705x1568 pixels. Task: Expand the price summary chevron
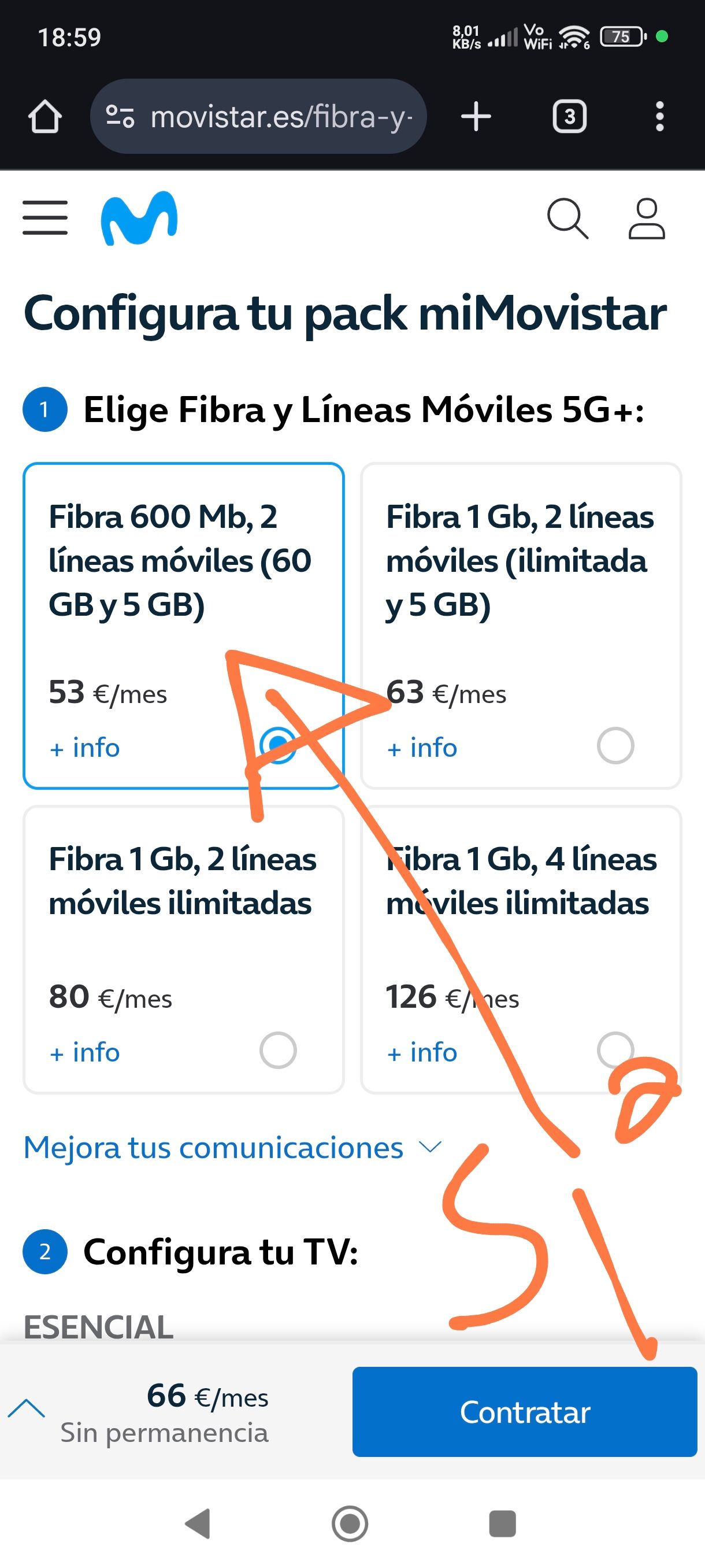[x=26, y=1408]
